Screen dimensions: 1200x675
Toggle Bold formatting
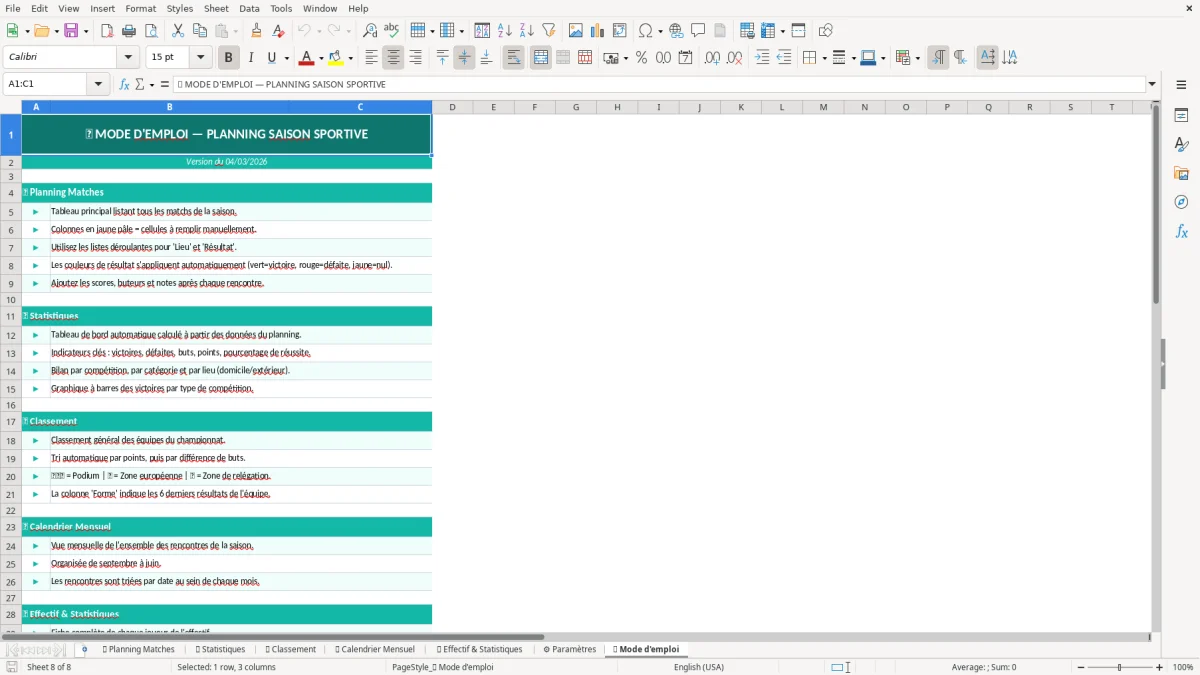coord(229,58)
